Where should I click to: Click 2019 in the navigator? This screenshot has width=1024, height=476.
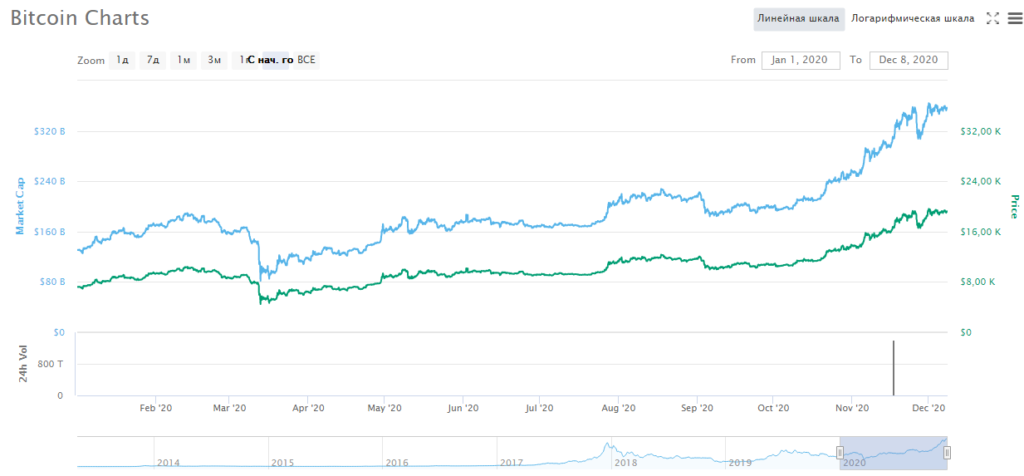[740, 462]
